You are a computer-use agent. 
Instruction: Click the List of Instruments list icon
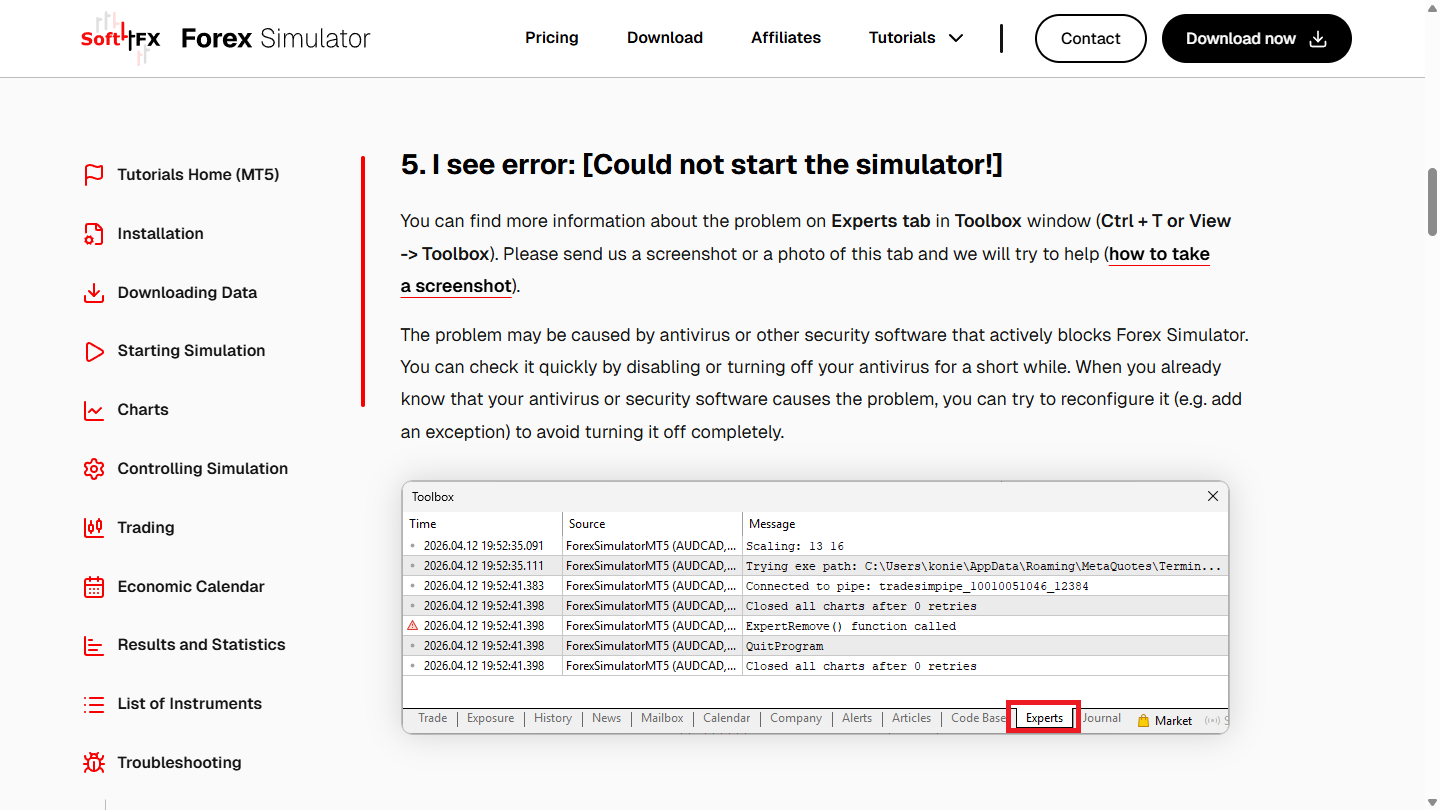point(94,704)
